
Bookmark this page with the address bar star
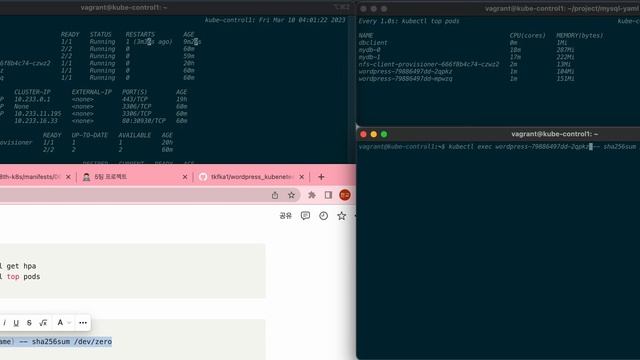tap(291, 195)
